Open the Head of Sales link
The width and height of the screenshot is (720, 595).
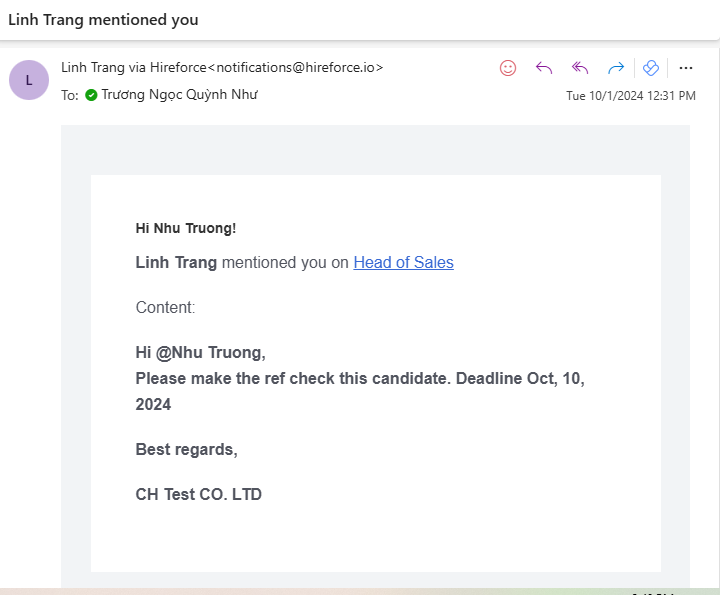403,263
